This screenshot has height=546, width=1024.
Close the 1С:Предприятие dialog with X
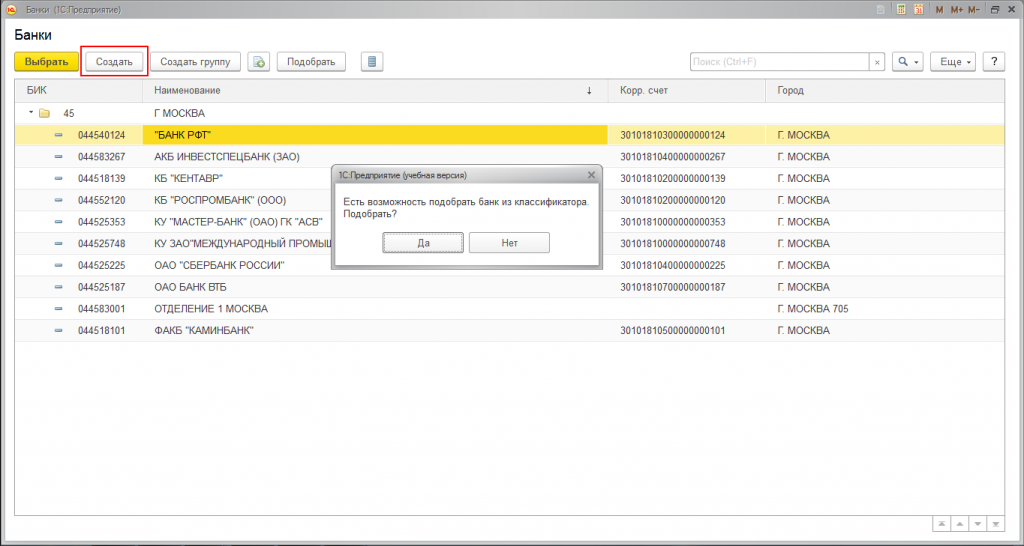pos(591,175)
